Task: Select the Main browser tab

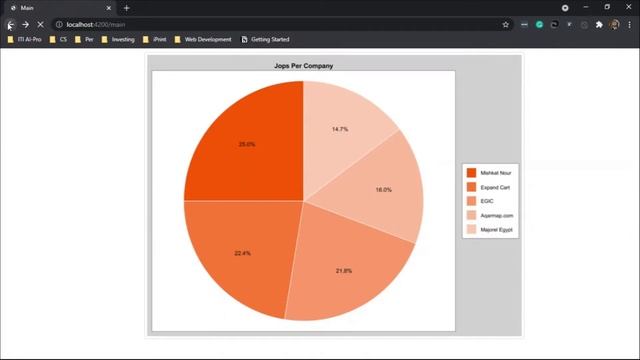Action: click(60, 8)
